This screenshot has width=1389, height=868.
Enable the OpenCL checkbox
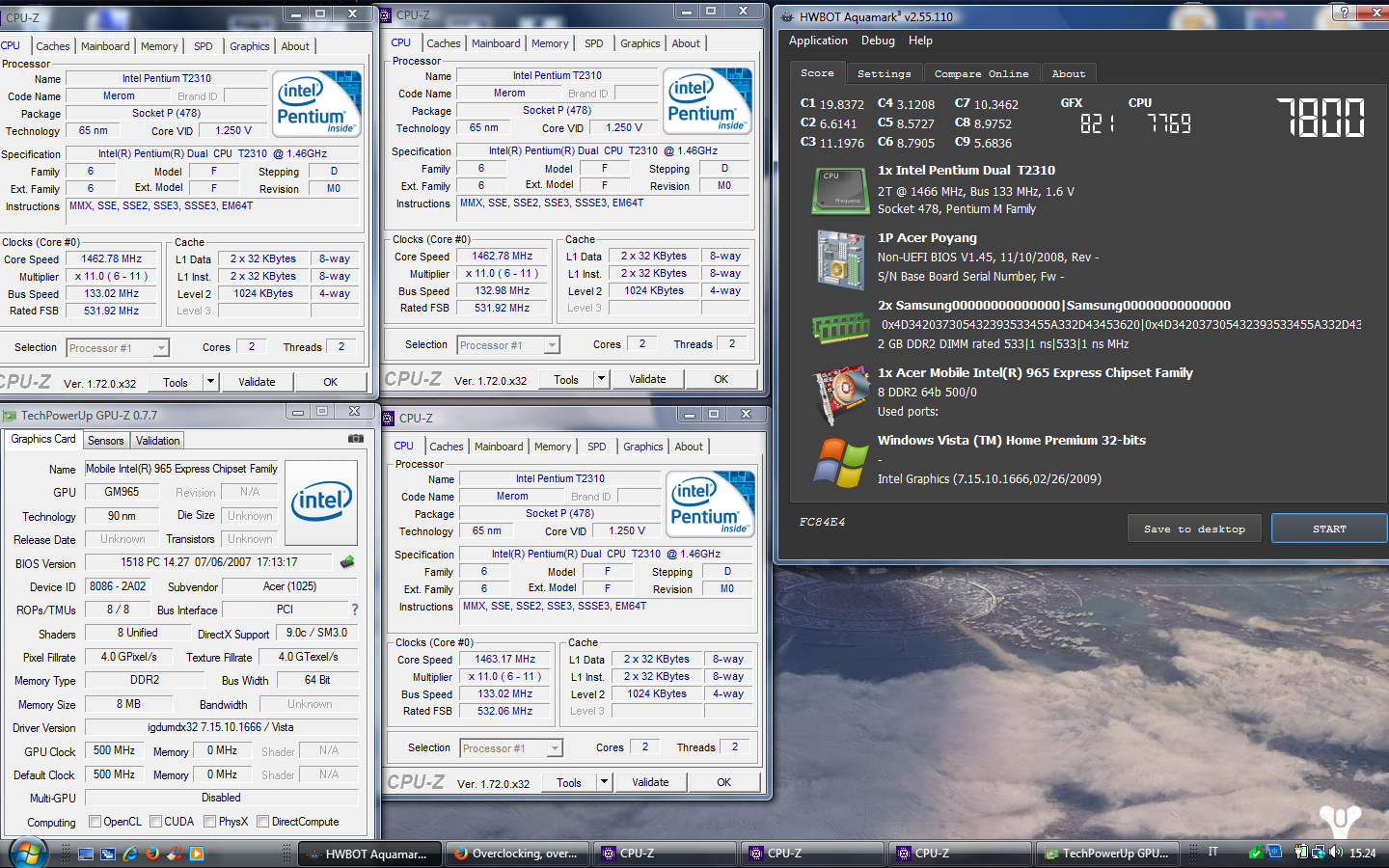pos(95,822)
